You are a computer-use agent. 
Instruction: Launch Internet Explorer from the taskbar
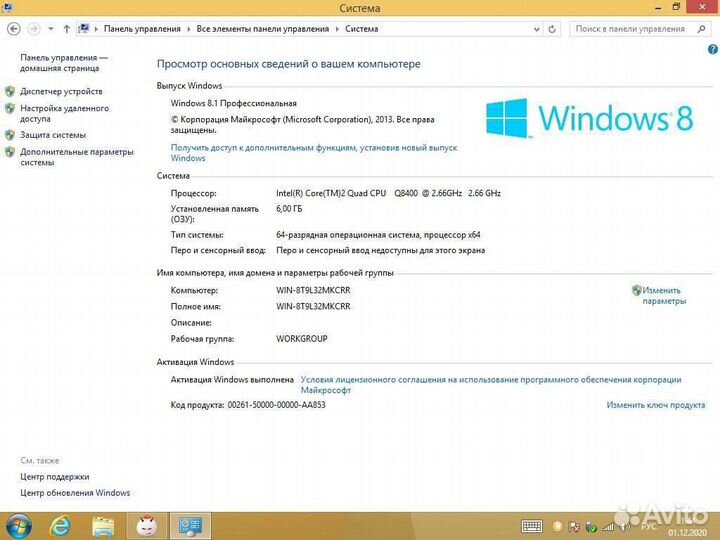point(61,525)
